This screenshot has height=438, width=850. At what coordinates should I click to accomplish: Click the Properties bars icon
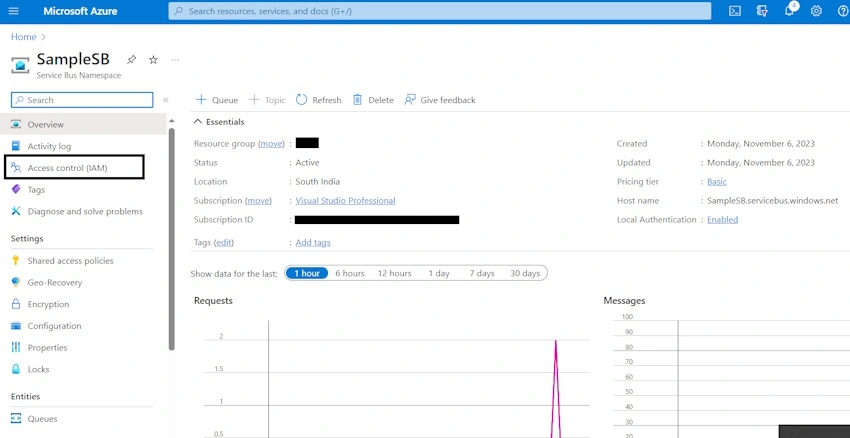[16, 347]
